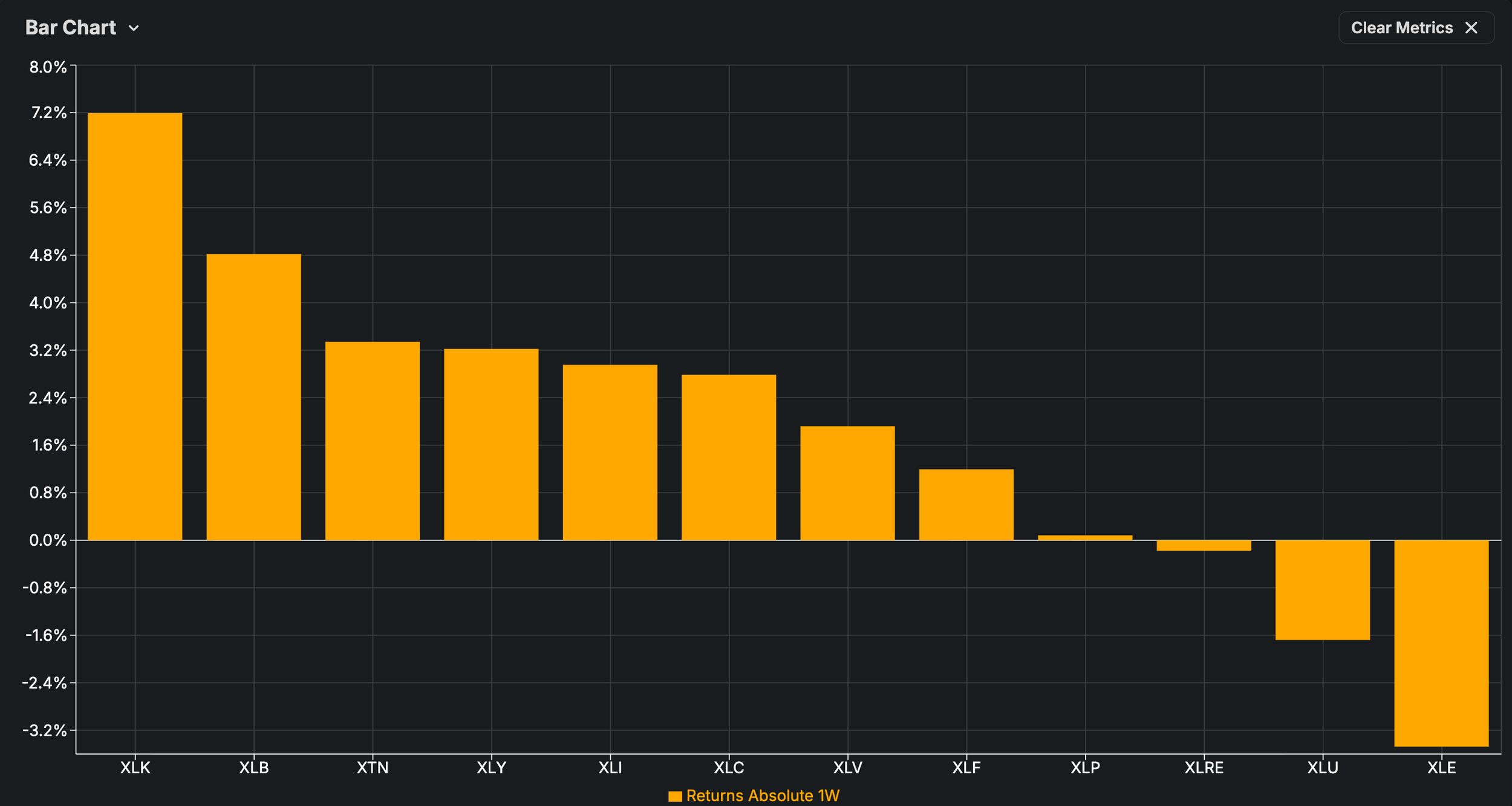Toggle the Returns Absolute 1W legend entry
This screenshot has width=1512, height=806.
click(x=754, y=796)
